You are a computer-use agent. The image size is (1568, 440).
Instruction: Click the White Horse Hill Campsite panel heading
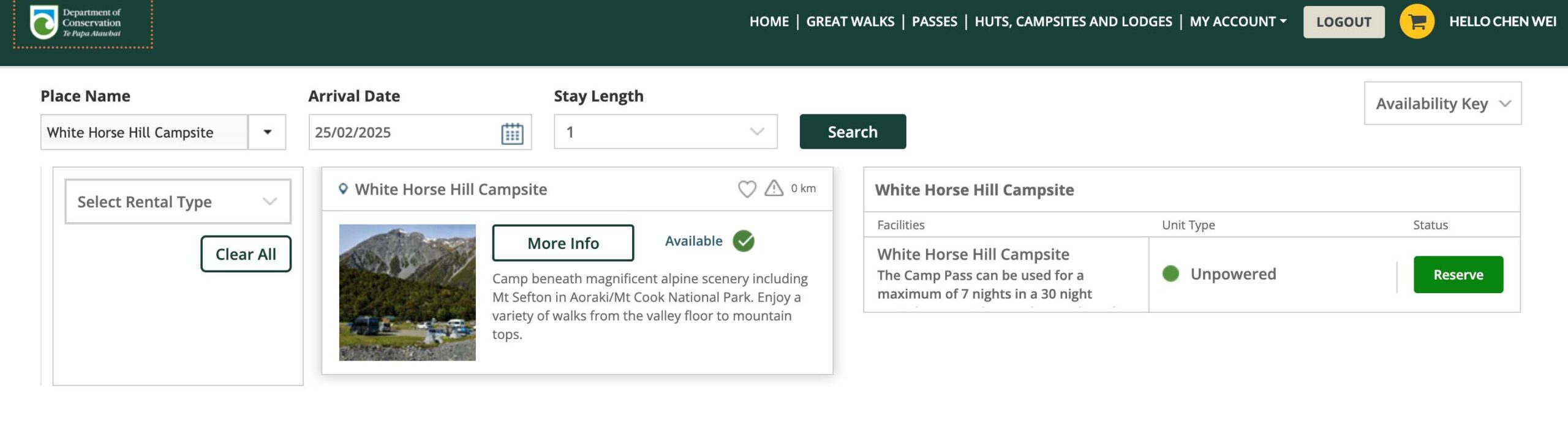[974, 190]
